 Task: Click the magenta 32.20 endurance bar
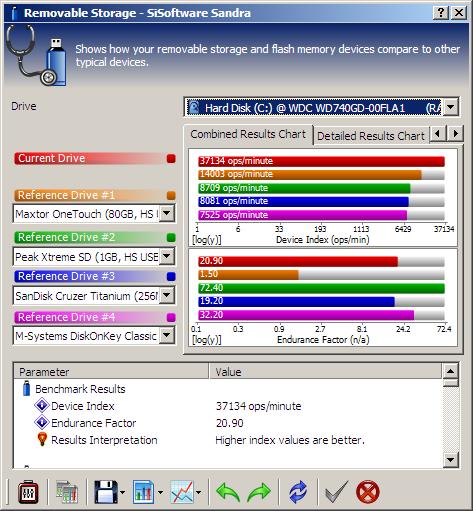[306, 315]
